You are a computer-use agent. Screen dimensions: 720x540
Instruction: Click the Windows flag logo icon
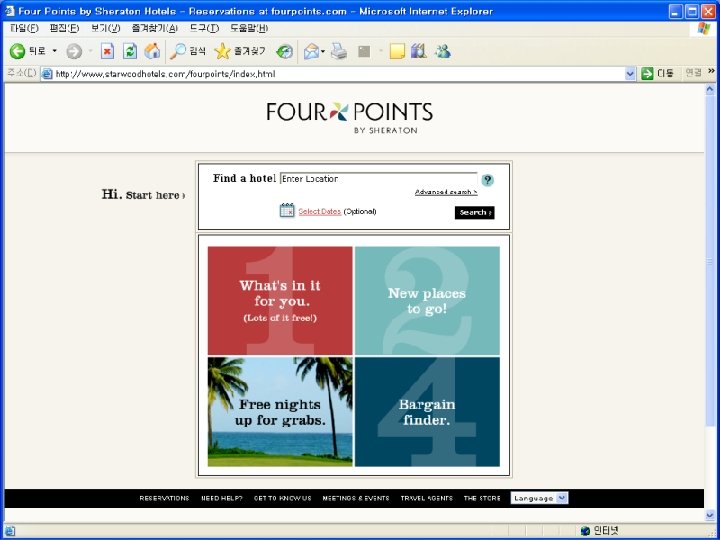pyautogui.click(x=703, y=28)
